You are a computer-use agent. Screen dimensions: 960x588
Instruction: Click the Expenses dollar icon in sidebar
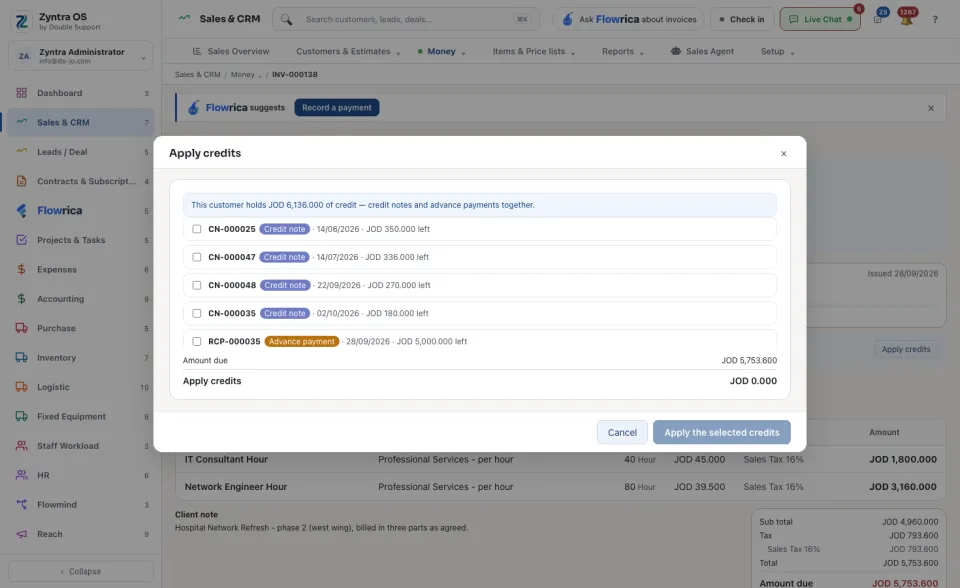[x=21, y=270]
